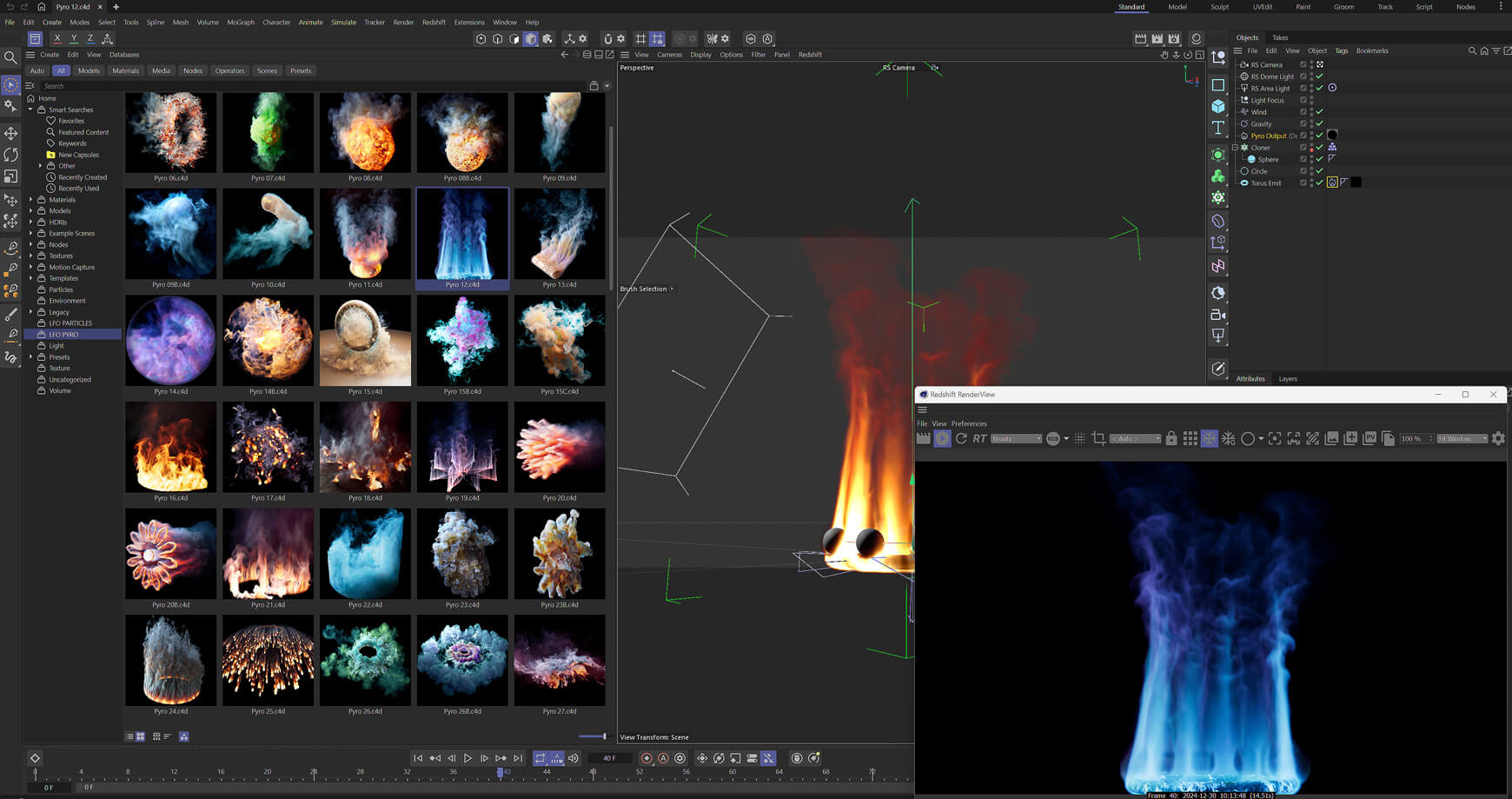The height and width of the screenshot is (799, 1512).
Task: Toggle Gravity object enabled checkmark
Action: coord(1319,124)
